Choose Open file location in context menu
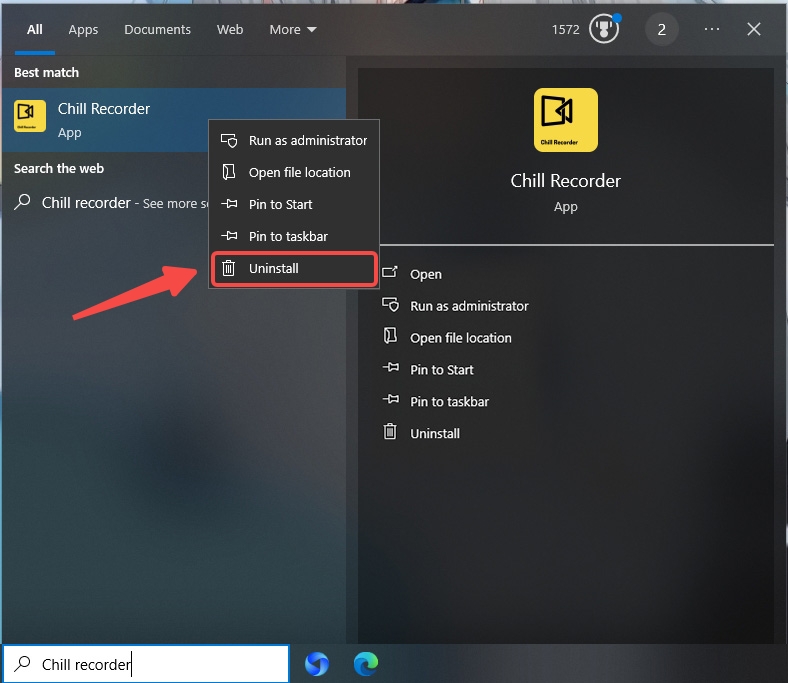 (x=293, y=172)
